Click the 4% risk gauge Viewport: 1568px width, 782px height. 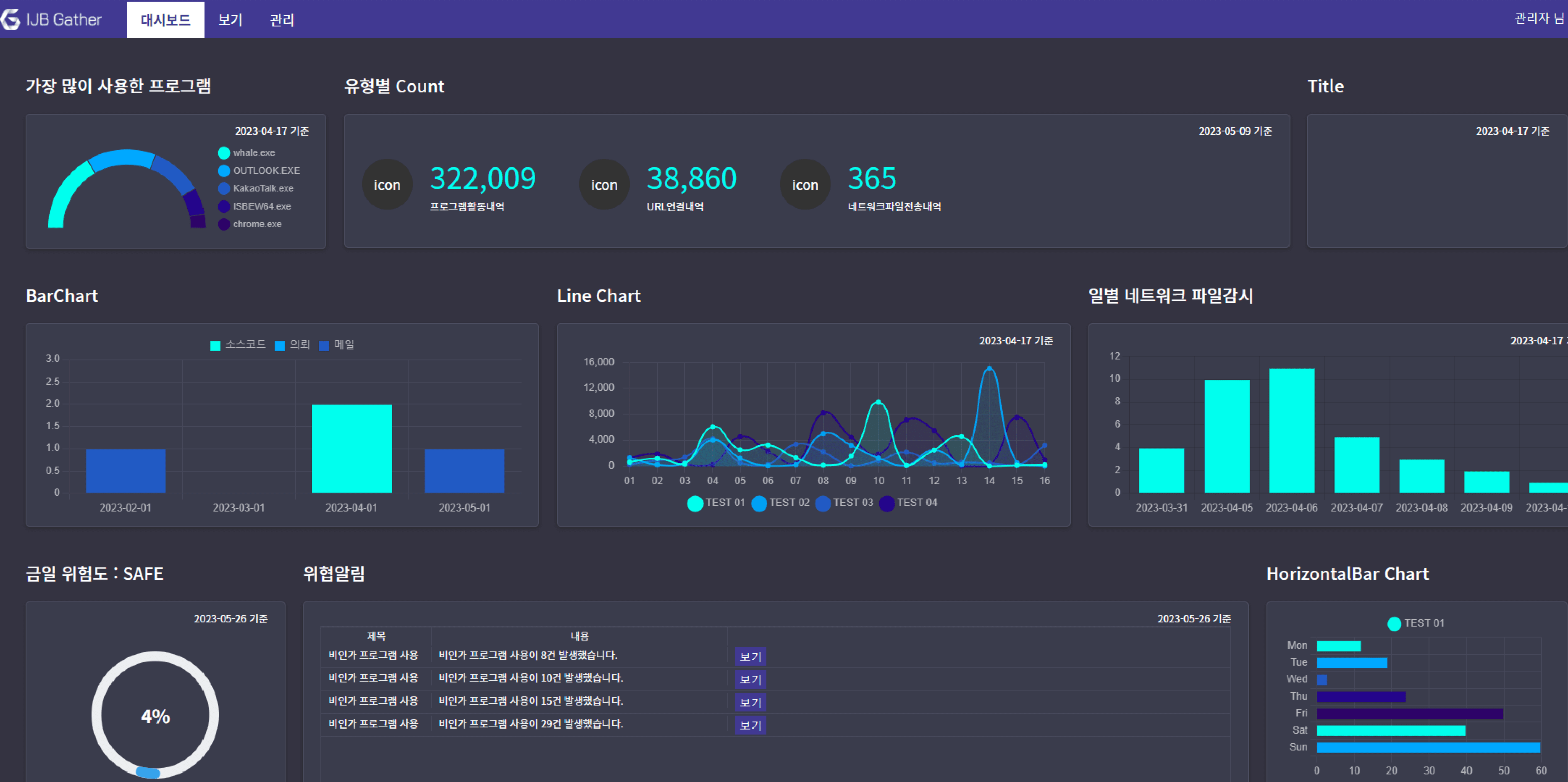[x=155, y=715]
